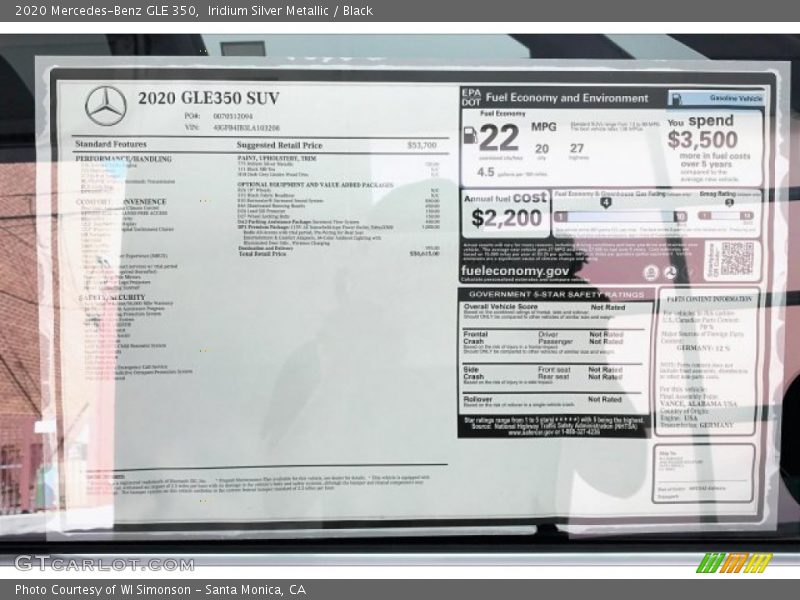This screenshot has width=800, height=600.
Task: Click the 'Rollover' rating row
Action: 554,401
